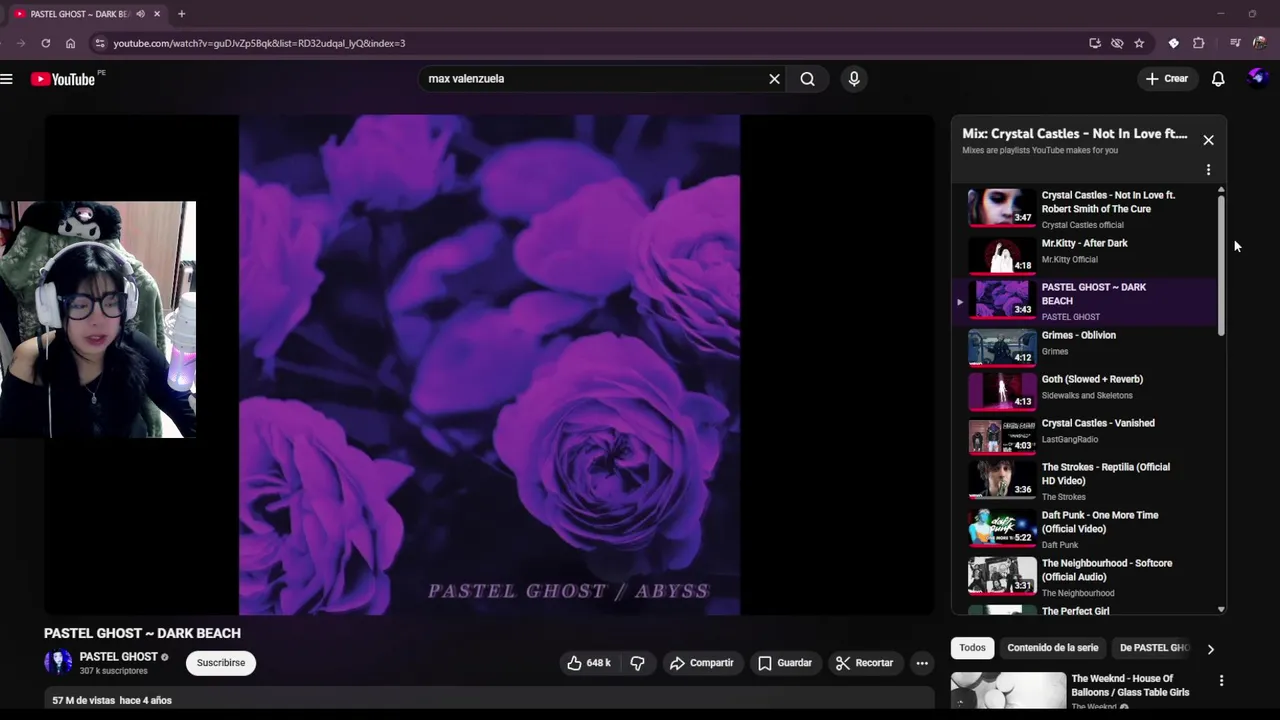Dislike the video with thumbs down
The image size is (1280, 720).
(637, 663)
